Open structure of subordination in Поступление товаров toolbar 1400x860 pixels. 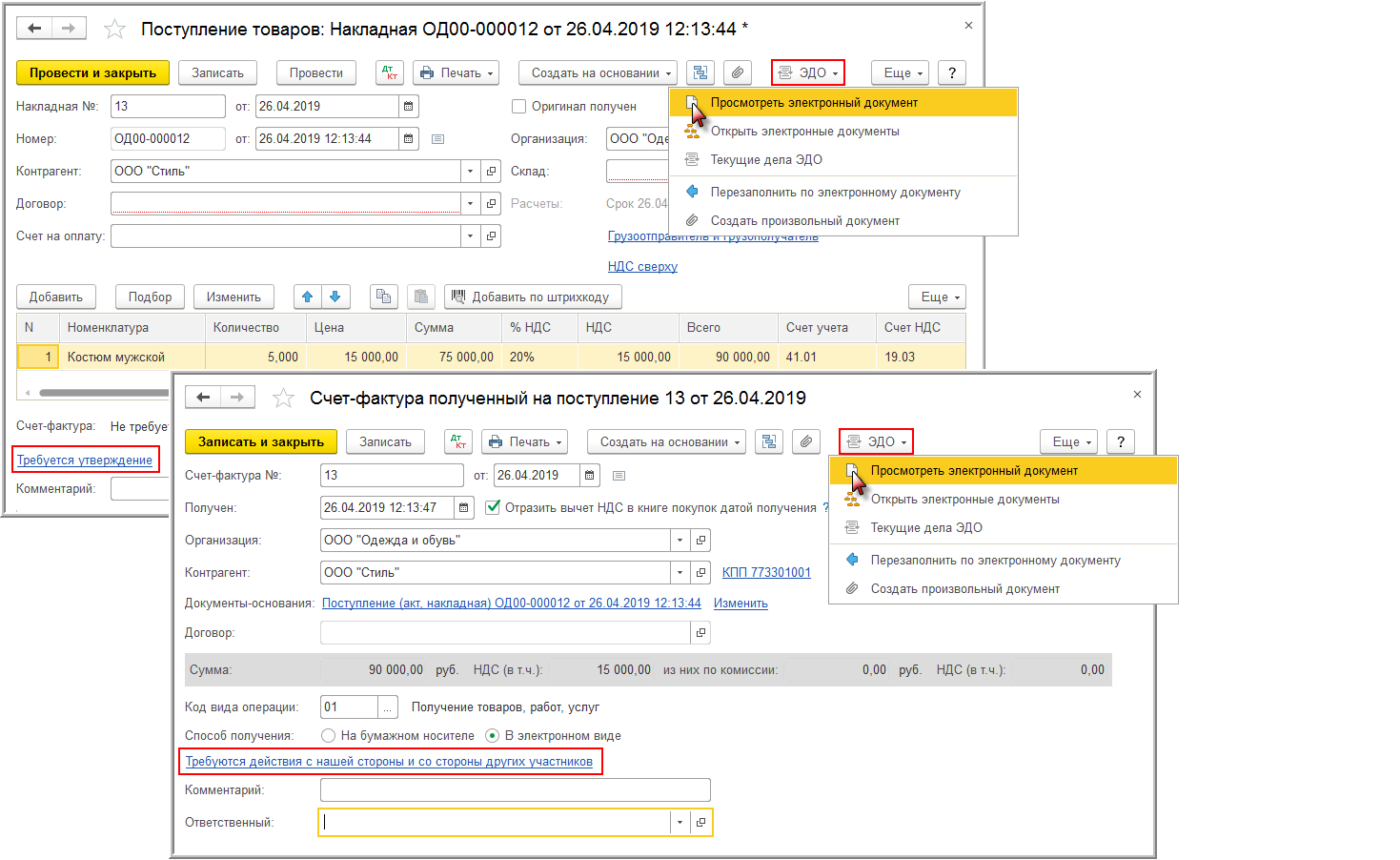tap(700, 72)
